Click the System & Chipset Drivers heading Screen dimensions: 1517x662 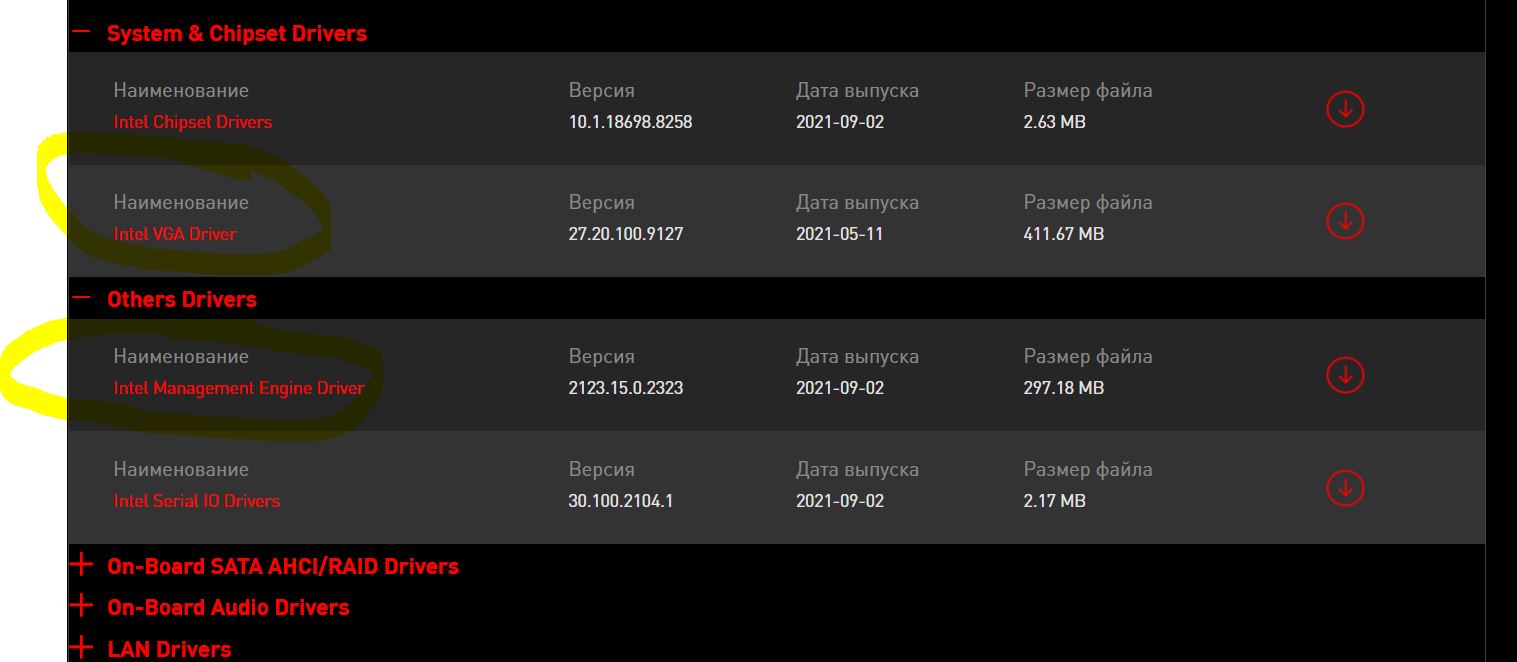[x=237, y=33]
